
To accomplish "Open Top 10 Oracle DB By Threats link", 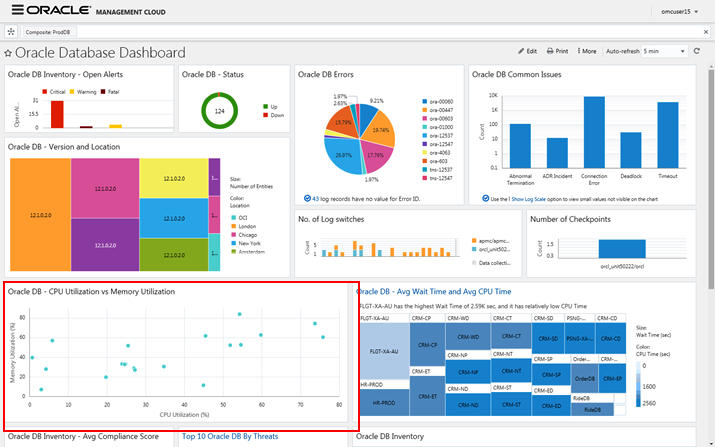I will 230,437.
